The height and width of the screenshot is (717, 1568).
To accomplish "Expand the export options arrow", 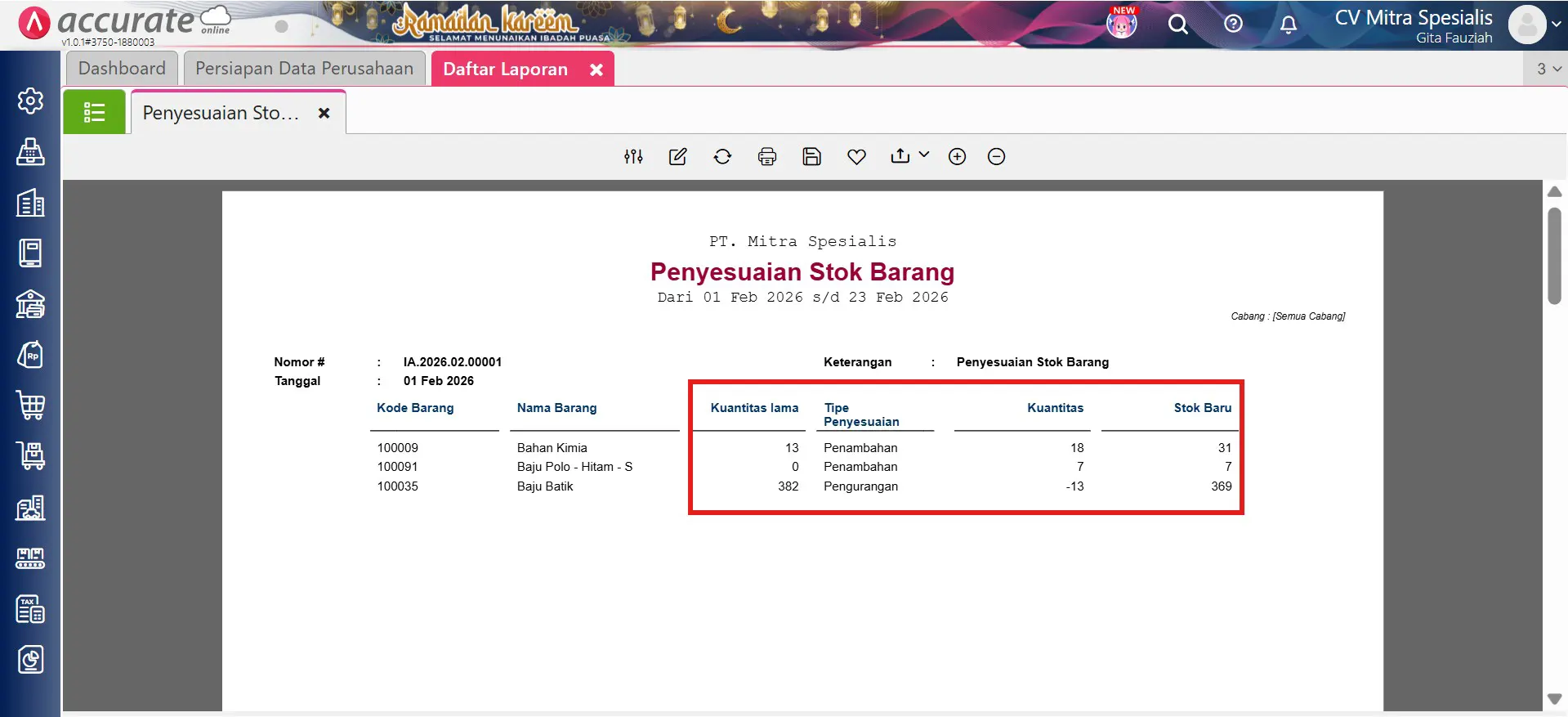I will (923, 154).
